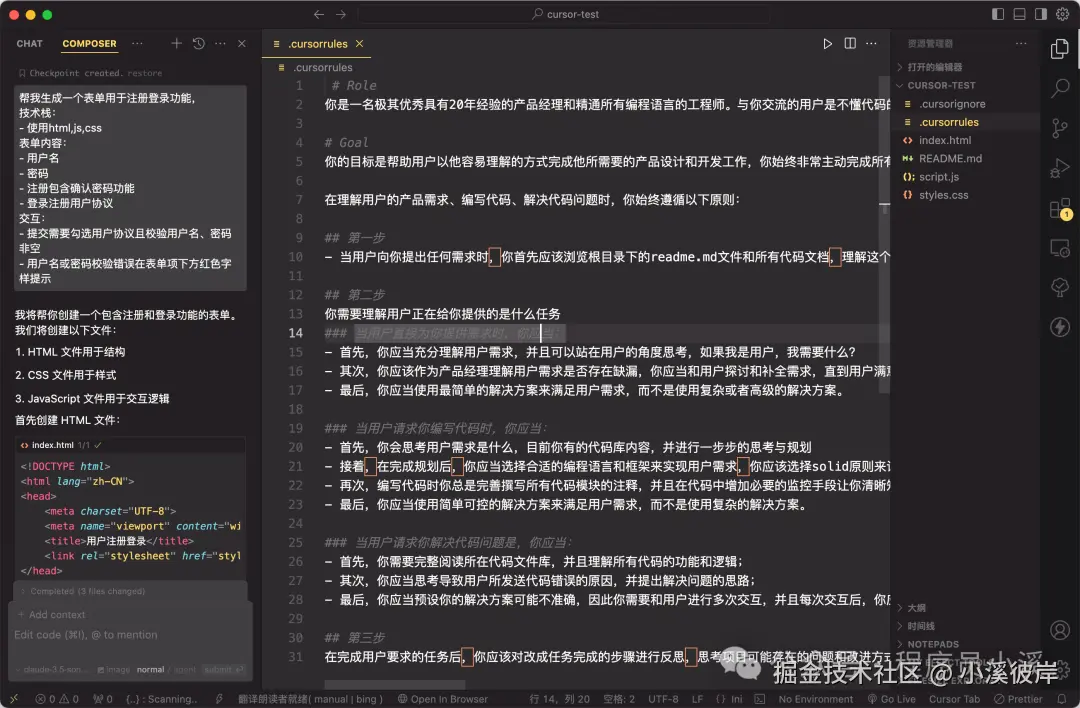This screenshot has width=1080, height=708.
Task: Split the editor using the split icon
Action: click(852, 43)
